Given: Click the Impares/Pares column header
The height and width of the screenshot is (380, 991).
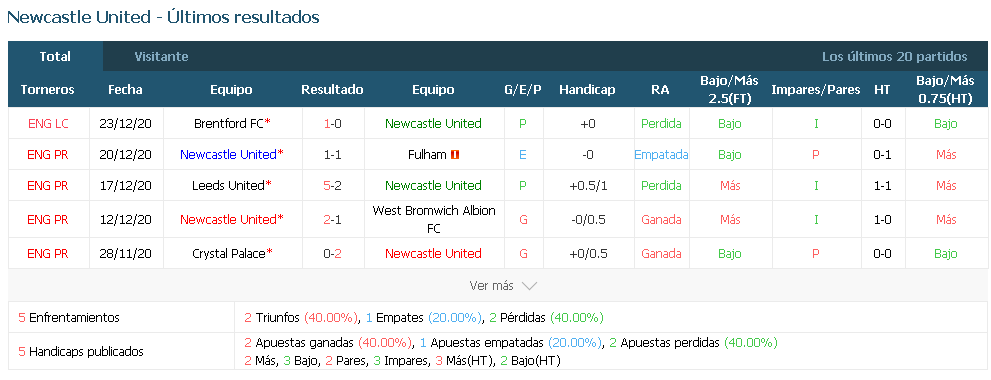Looking at the screenshot, I should click(815, 89).
